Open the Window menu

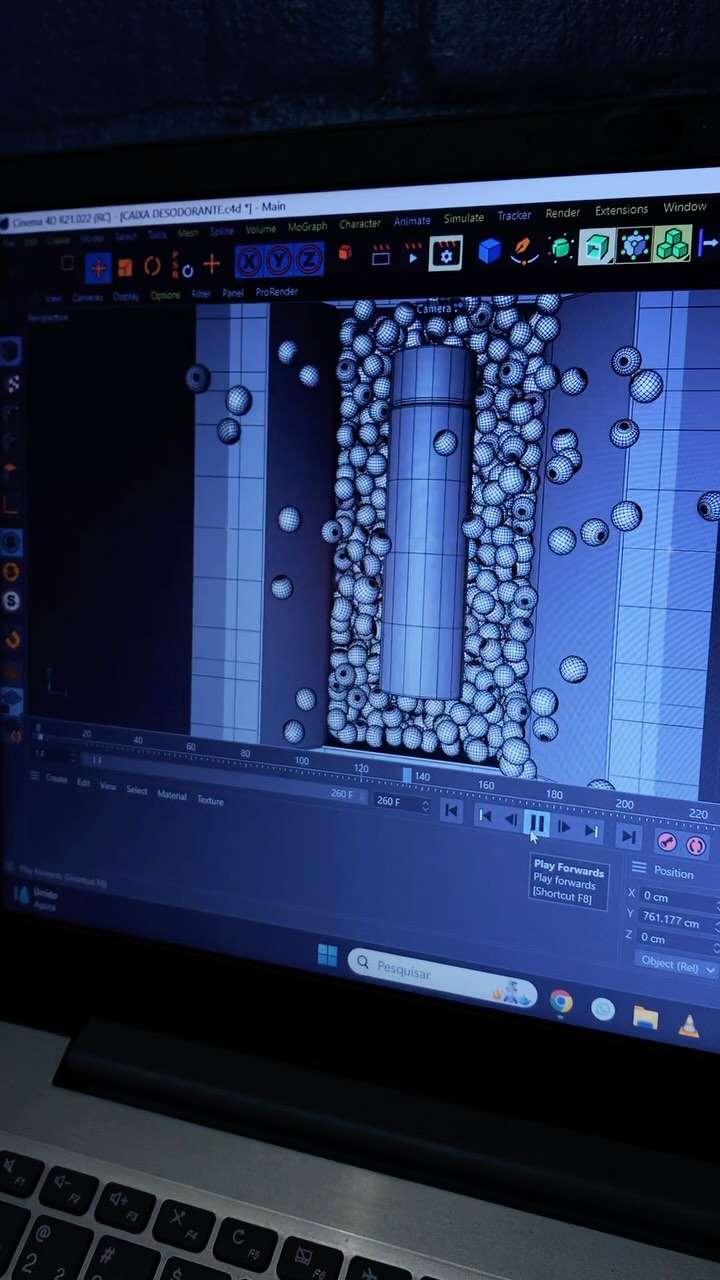click(x=685, y=207)
